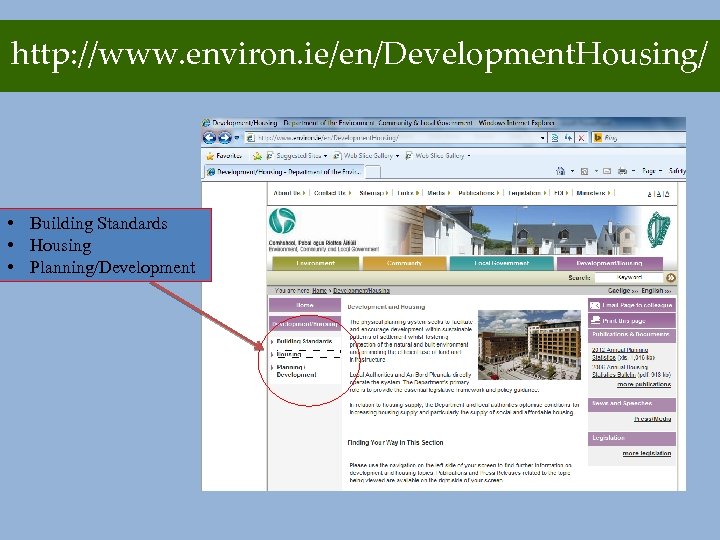The width and height of the screenshot is (720, 540).
Task: Open the FOI top navigation item
Action: point(558,193)
